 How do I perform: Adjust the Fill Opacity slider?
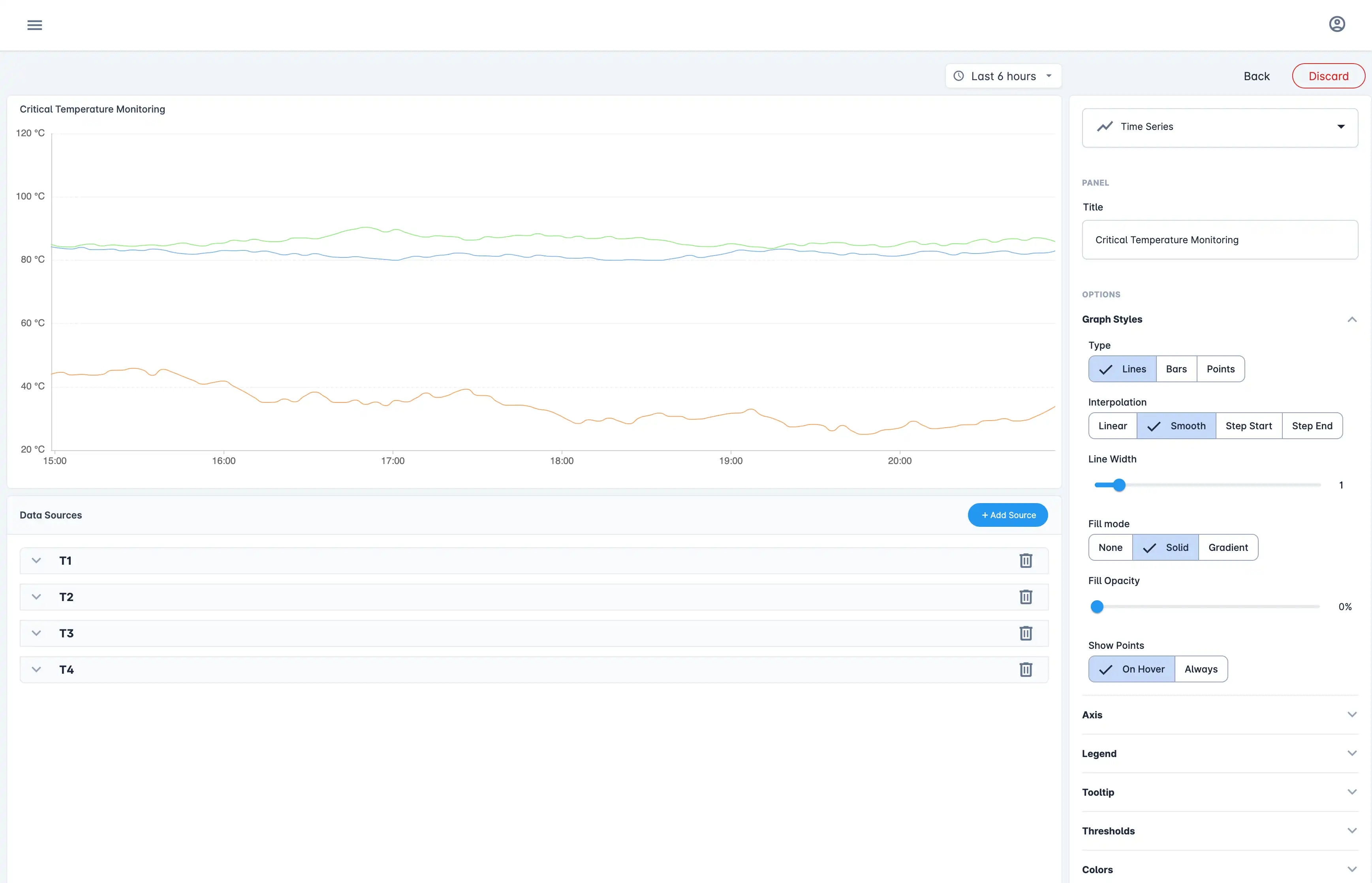(x=1097, y=606)
